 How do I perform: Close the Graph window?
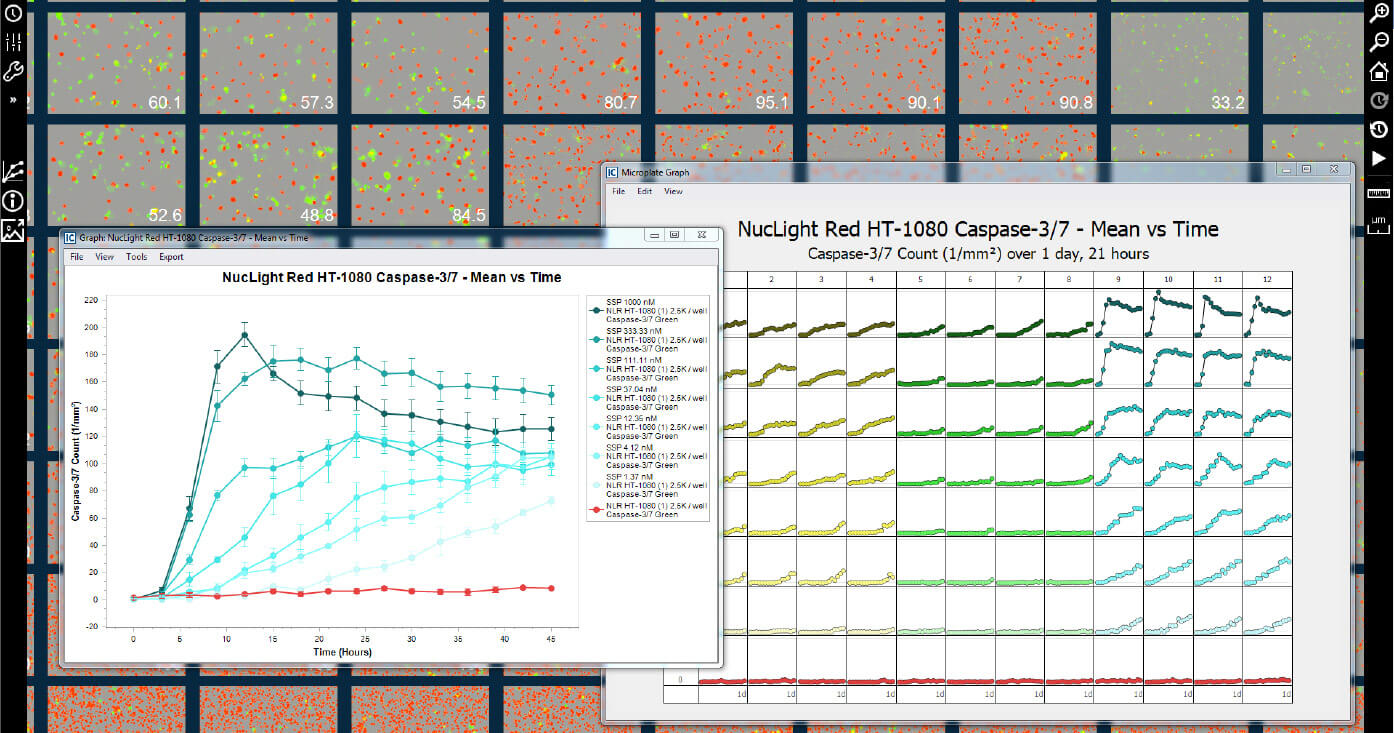(702, 235)
